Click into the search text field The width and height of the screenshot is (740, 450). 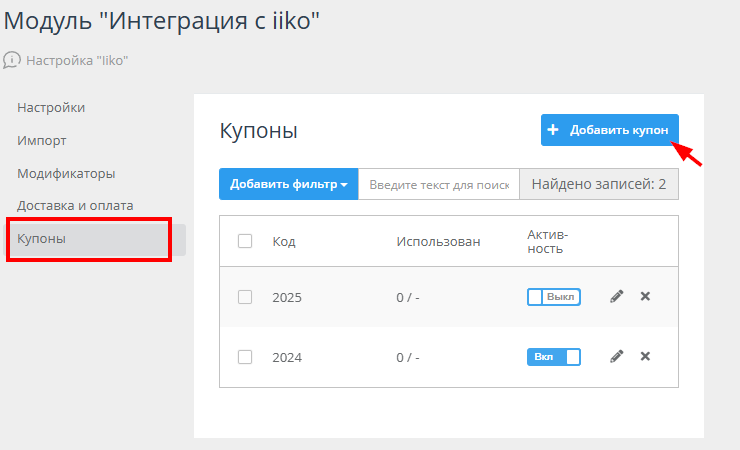click(x=439, y=184)
